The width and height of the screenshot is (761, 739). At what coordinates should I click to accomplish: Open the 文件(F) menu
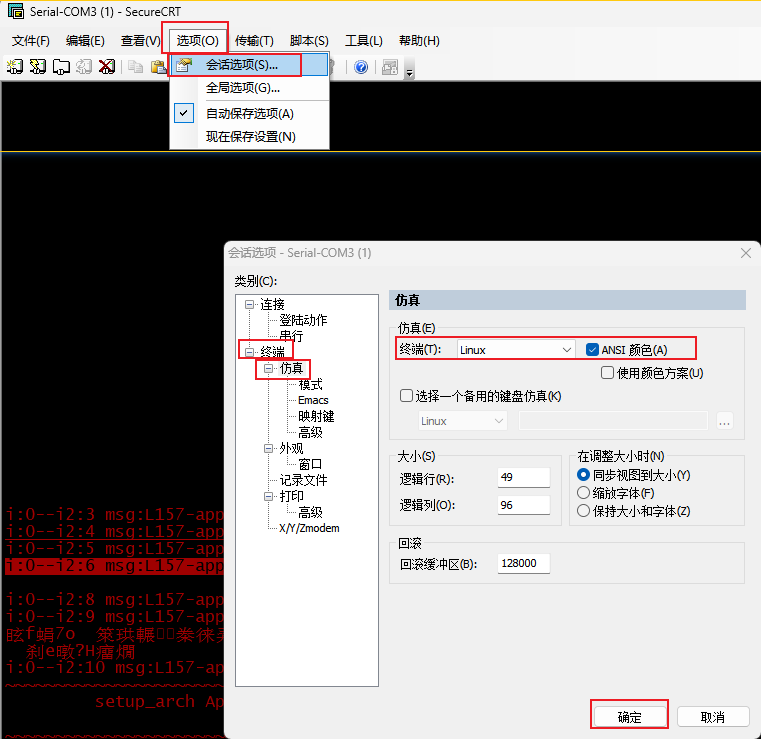(x=31, y=41)
